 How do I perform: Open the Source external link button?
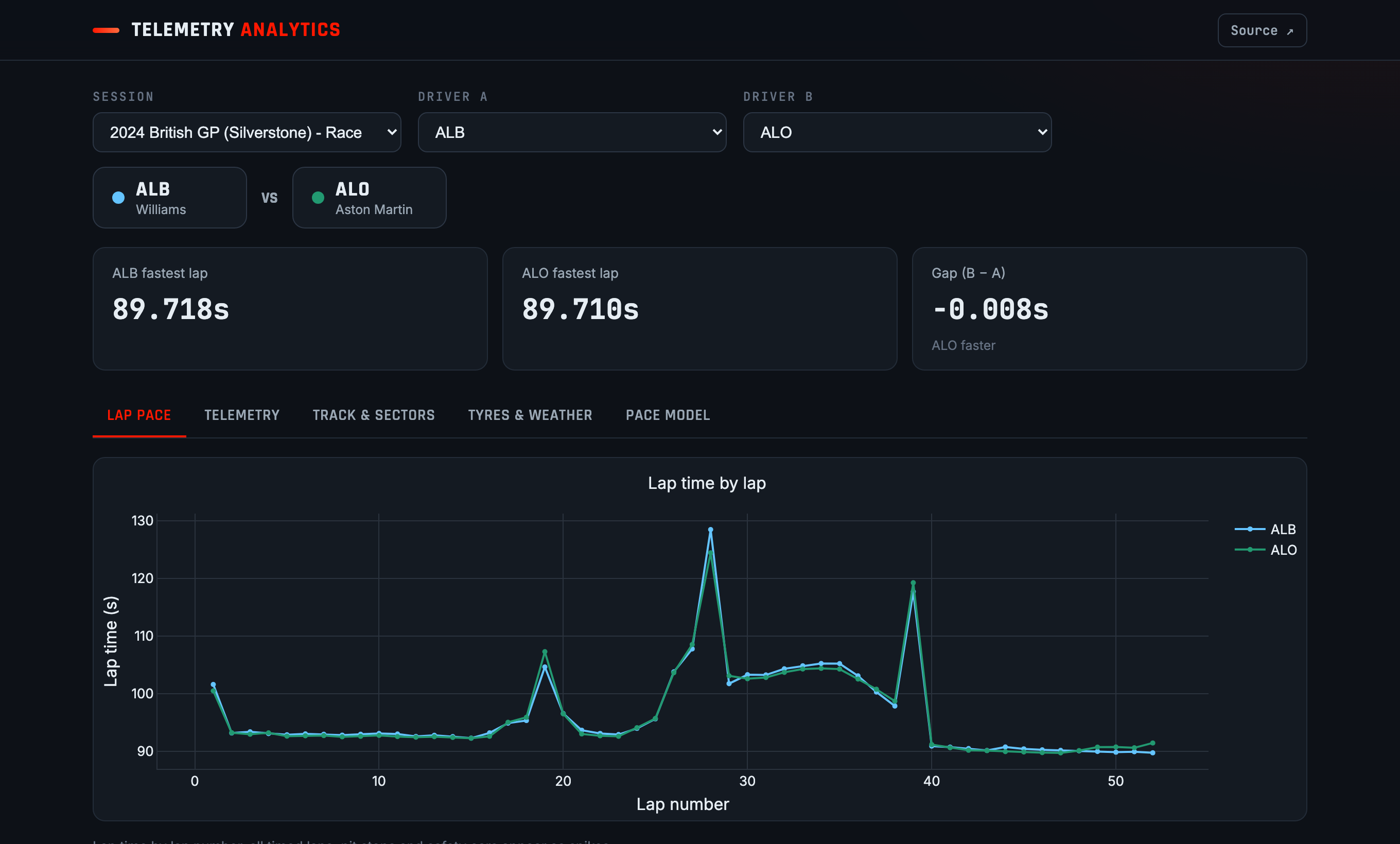pos(1262,30)
